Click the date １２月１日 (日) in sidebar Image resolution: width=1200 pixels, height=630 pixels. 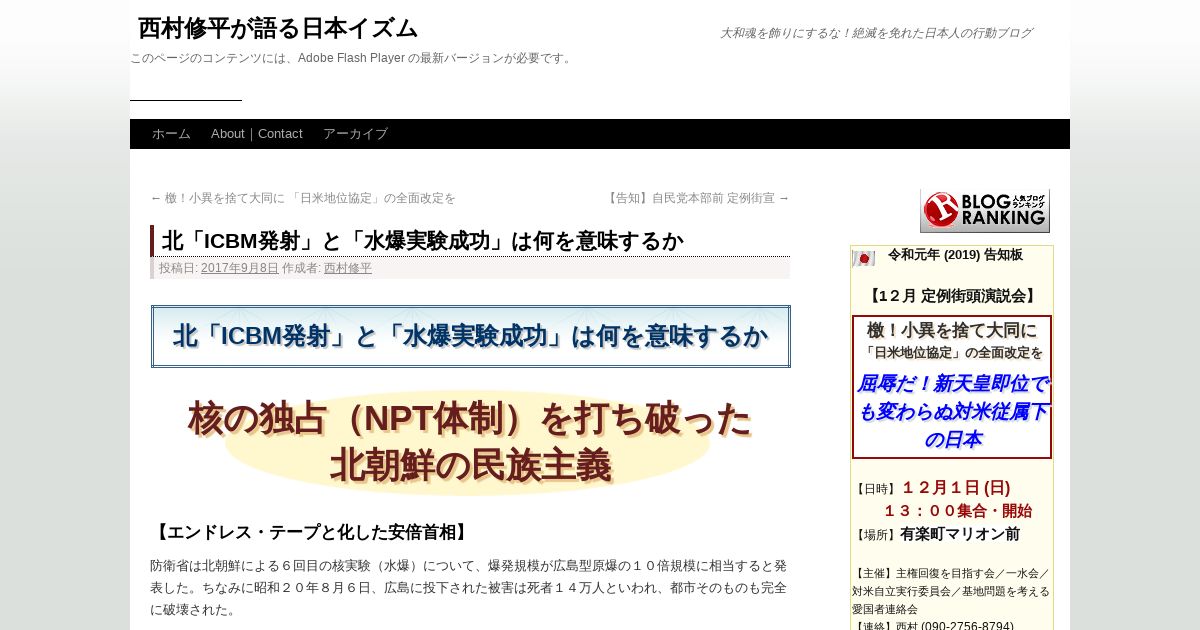[x=956, y=488]
